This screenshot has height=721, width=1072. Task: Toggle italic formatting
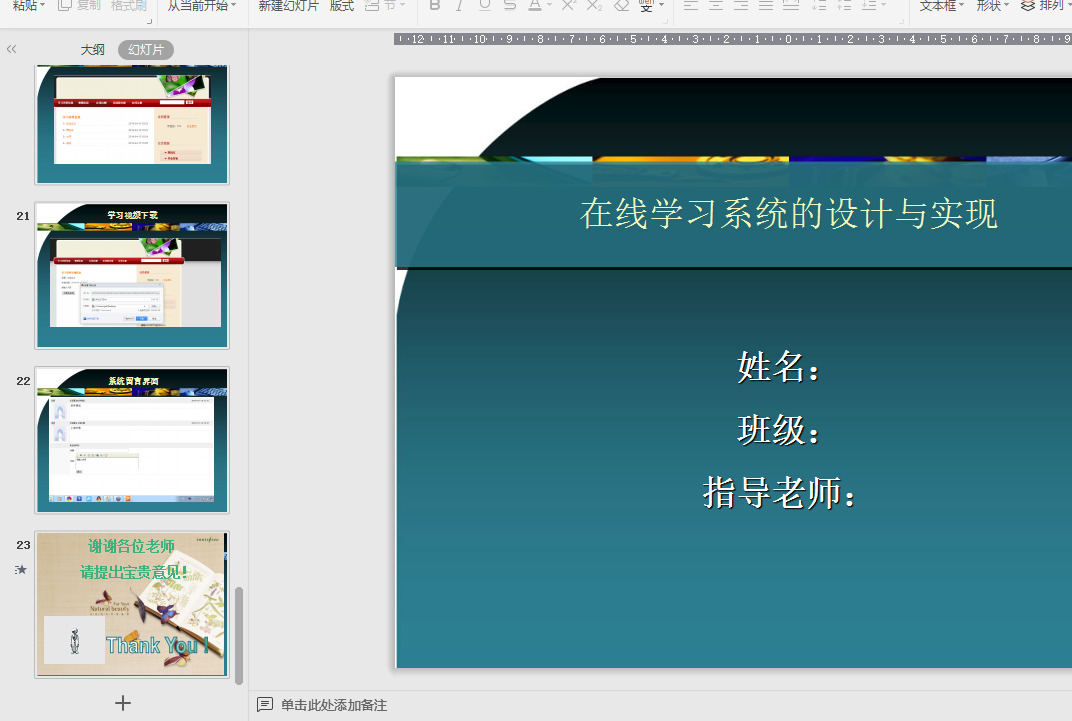(x=459, y=5)
